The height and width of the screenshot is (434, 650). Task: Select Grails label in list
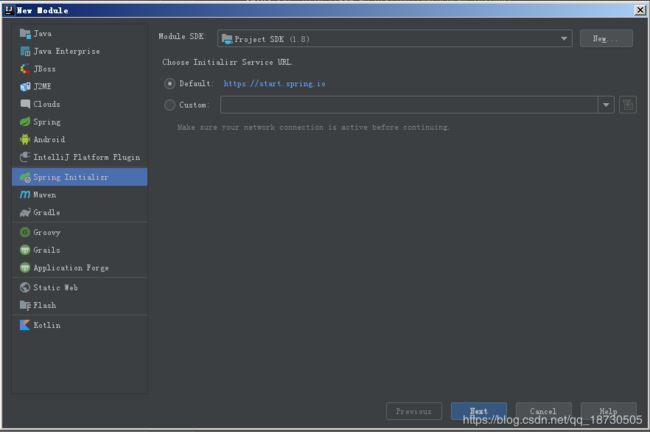pos(46,250)
